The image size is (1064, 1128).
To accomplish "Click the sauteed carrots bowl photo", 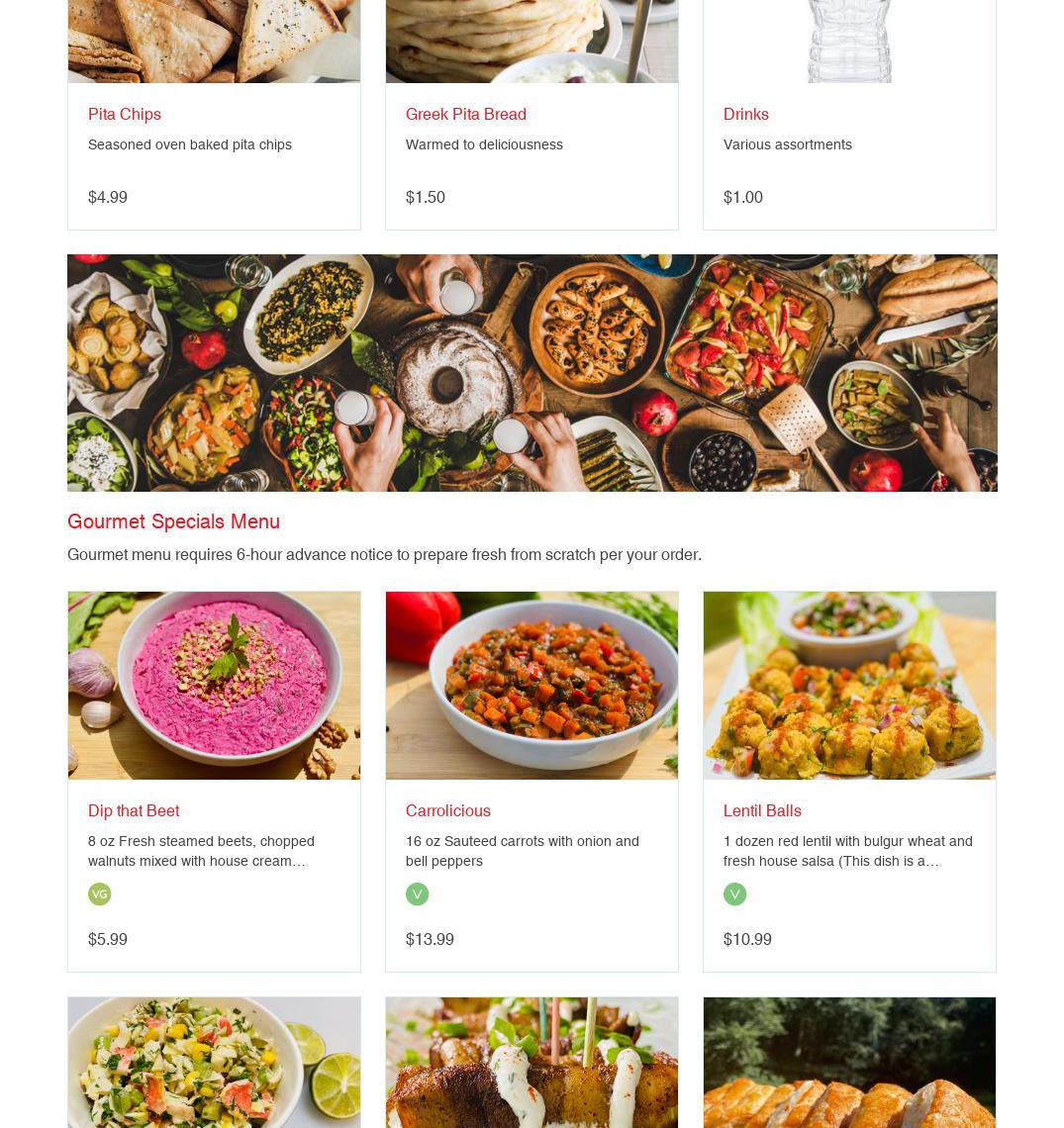I will (532, 686).
